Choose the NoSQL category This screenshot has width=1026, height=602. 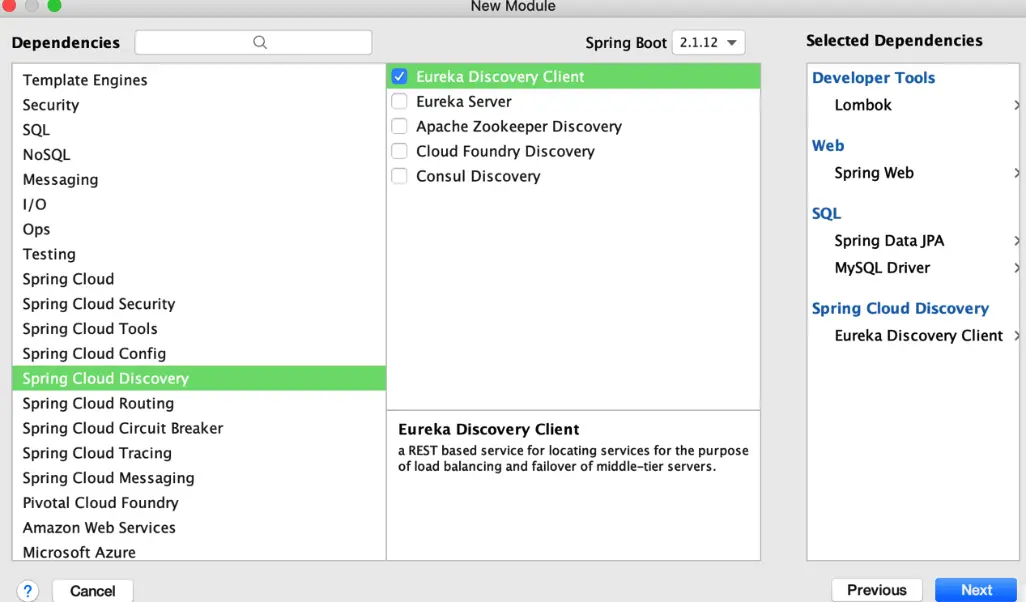[199, 154]
